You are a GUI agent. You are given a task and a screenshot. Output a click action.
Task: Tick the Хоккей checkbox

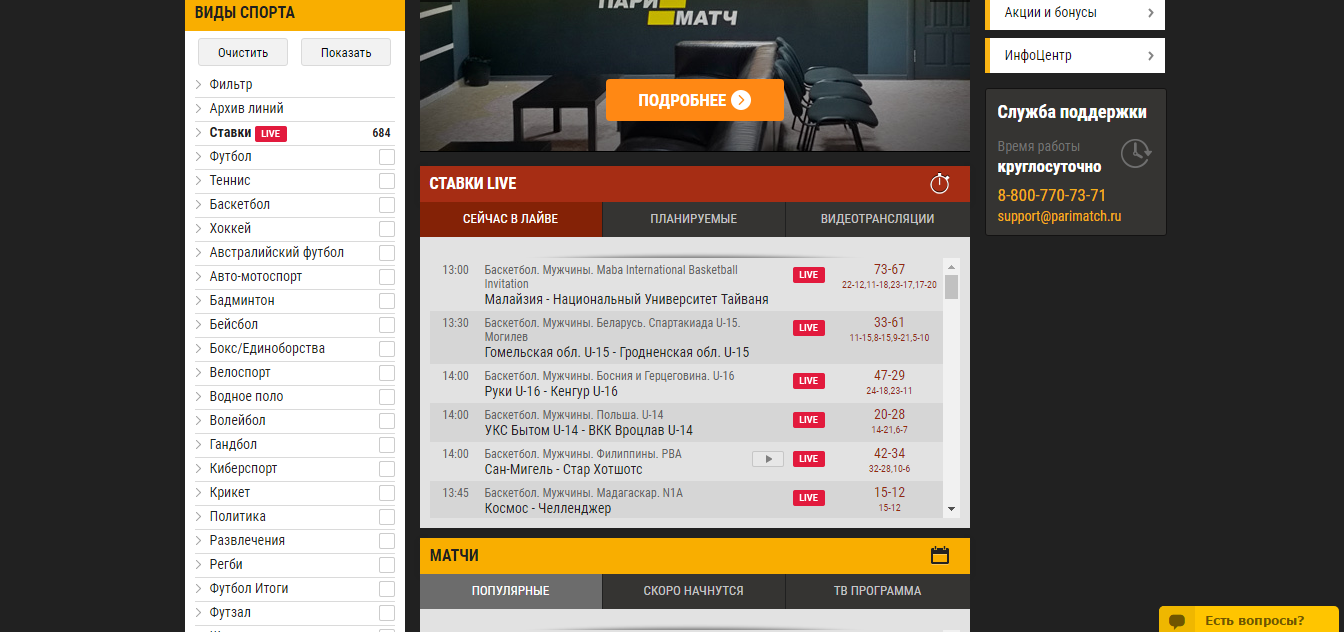pos(387,229)
